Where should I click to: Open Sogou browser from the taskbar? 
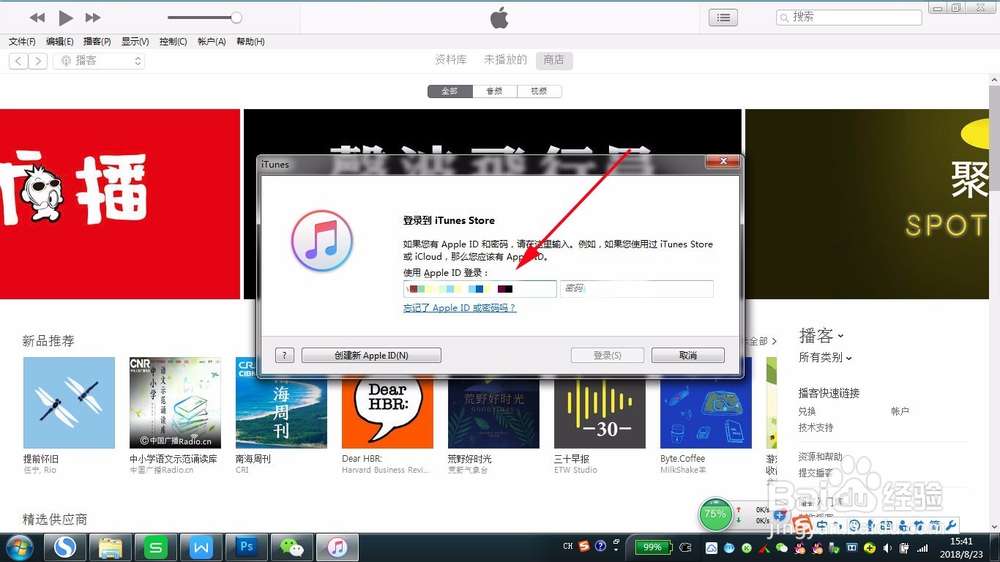tap(64, 547)
